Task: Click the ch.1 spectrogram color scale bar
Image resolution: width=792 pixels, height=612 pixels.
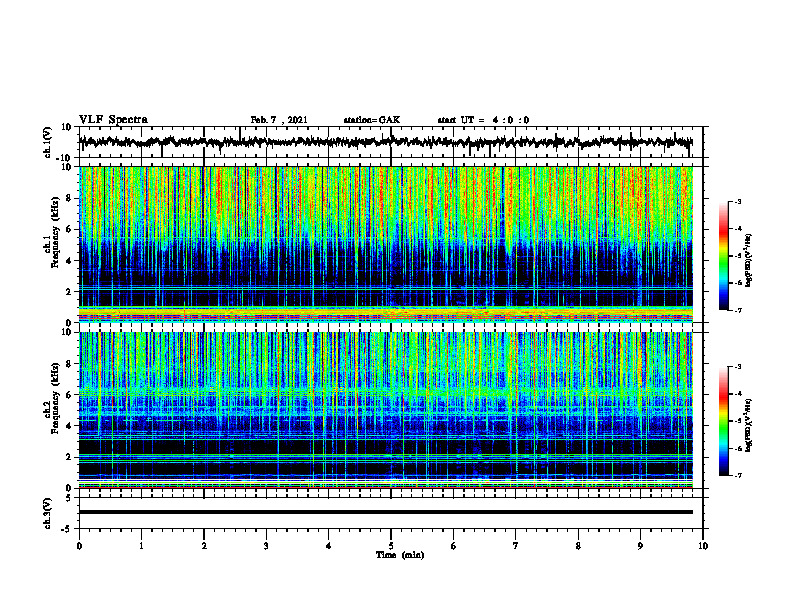Action: (724, 256)
